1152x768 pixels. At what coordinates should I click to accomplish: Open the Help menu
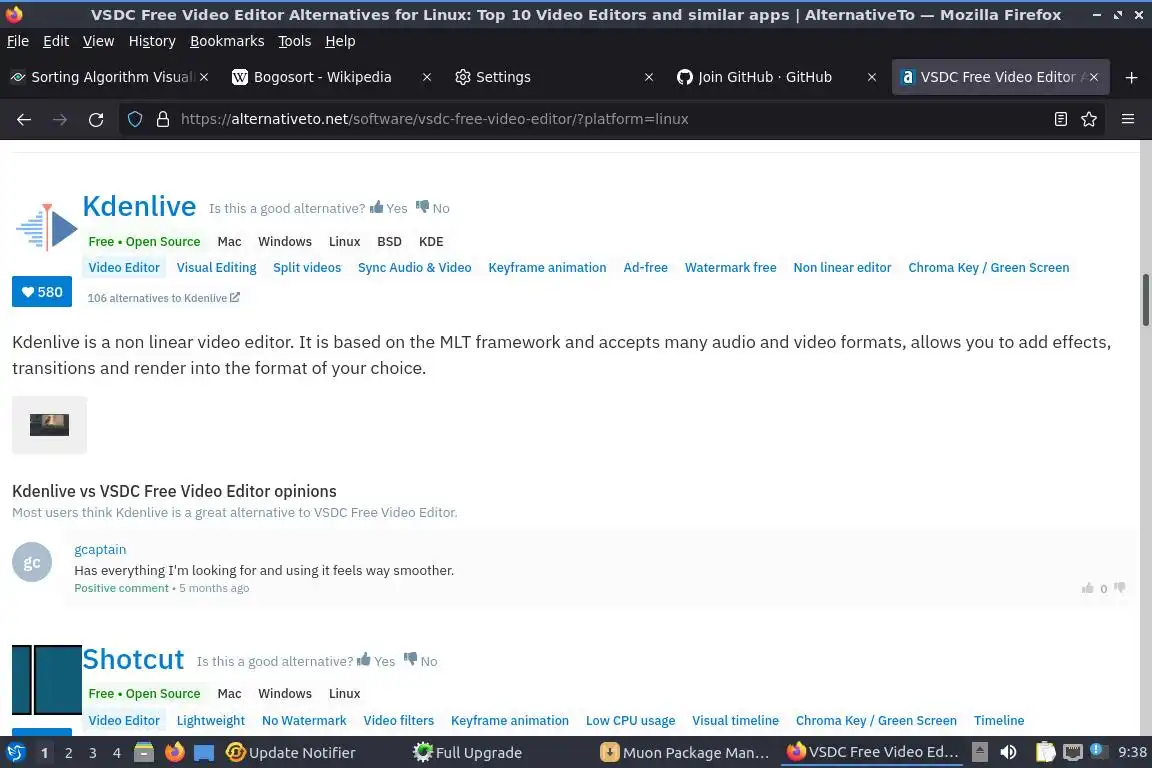click(x=340, y=41)
